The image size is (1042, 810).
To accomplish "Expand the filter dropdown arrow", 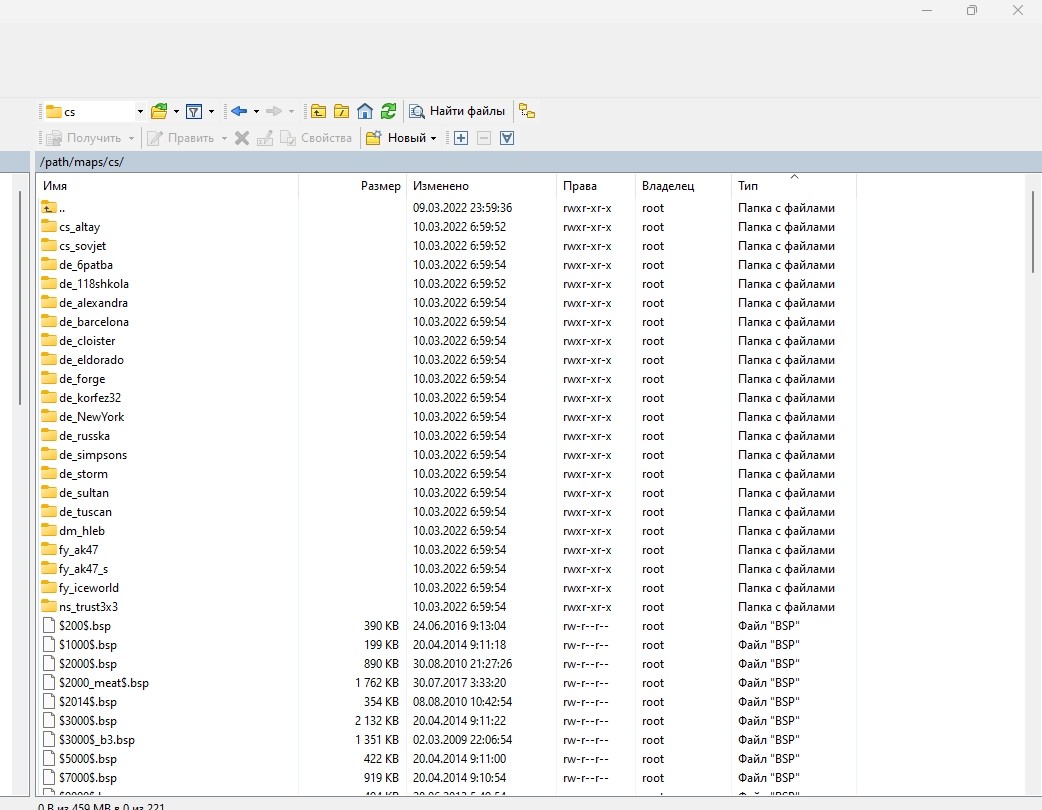I will (211, 111).
